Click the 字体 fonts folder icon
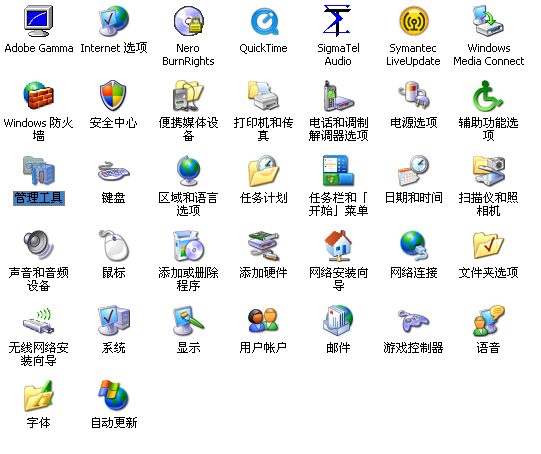The image size is (541, 454). click(x=38, y=396)
